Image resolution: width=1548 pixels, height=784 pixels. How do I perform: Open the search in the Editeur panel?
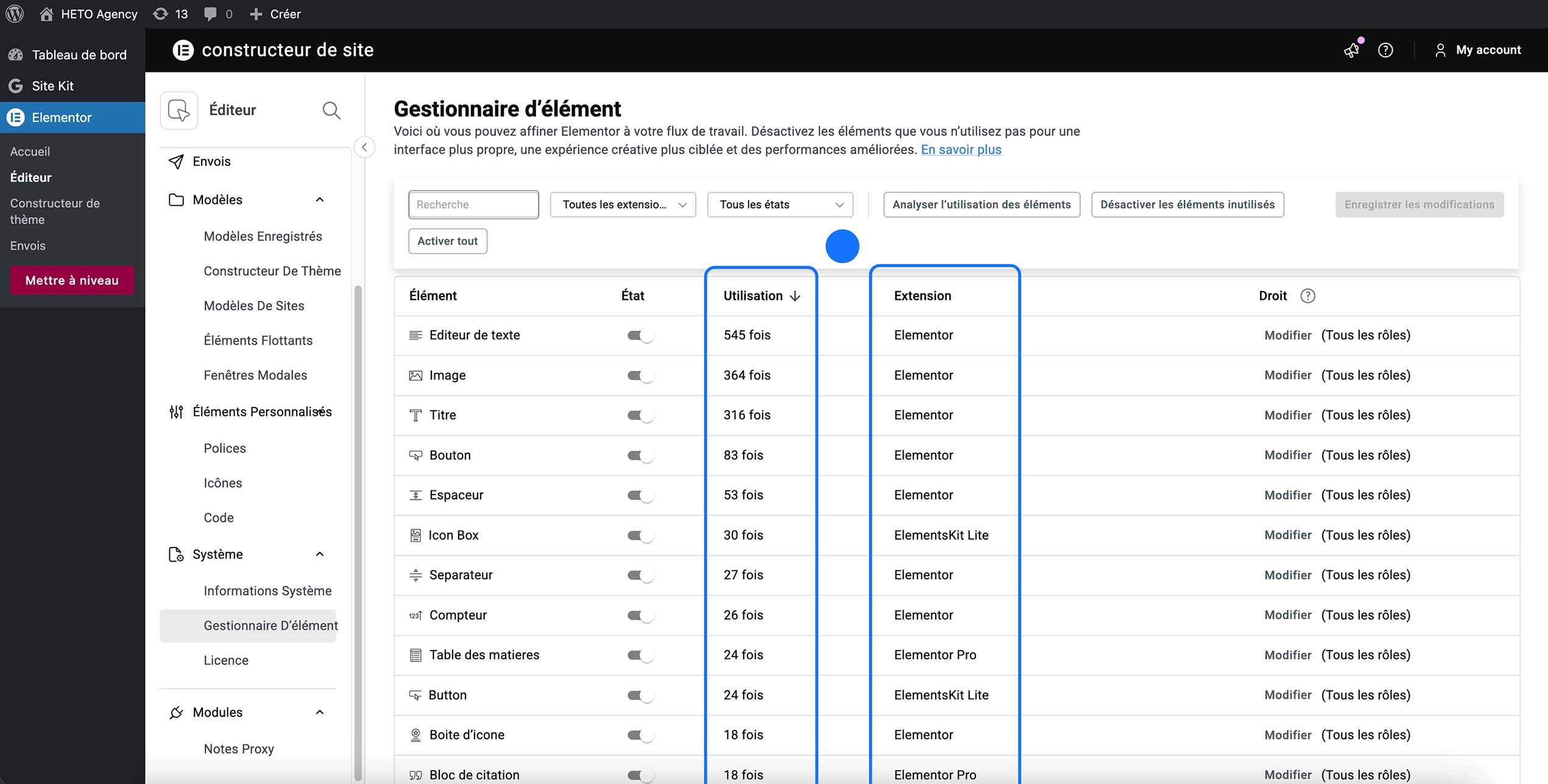[331, 110]
